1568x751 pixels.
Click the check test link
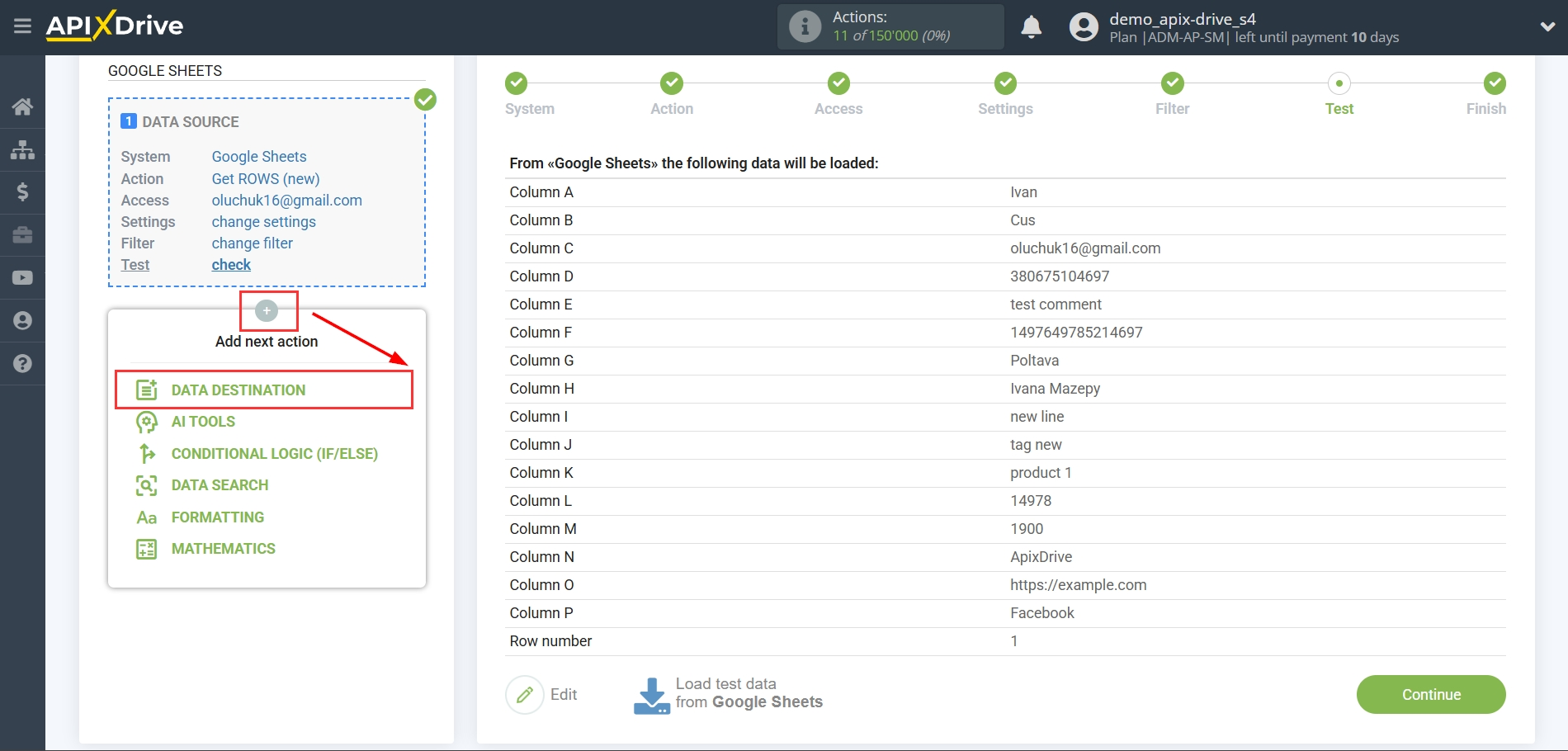(x=231, y=265)
